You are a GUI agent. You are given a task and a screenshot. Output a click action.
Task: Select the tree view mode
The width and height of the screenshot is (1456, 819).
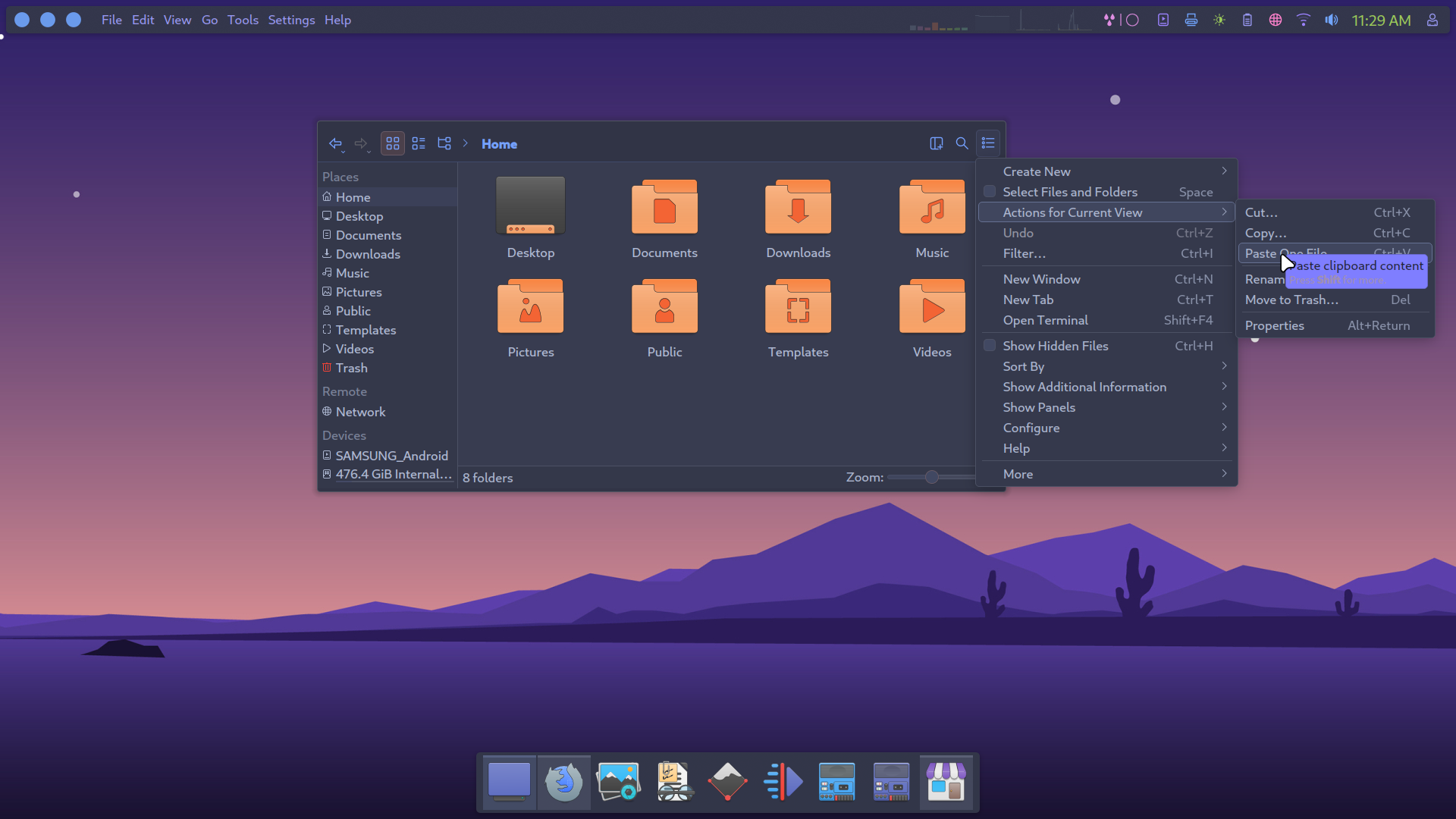click(x=444, y=143)
